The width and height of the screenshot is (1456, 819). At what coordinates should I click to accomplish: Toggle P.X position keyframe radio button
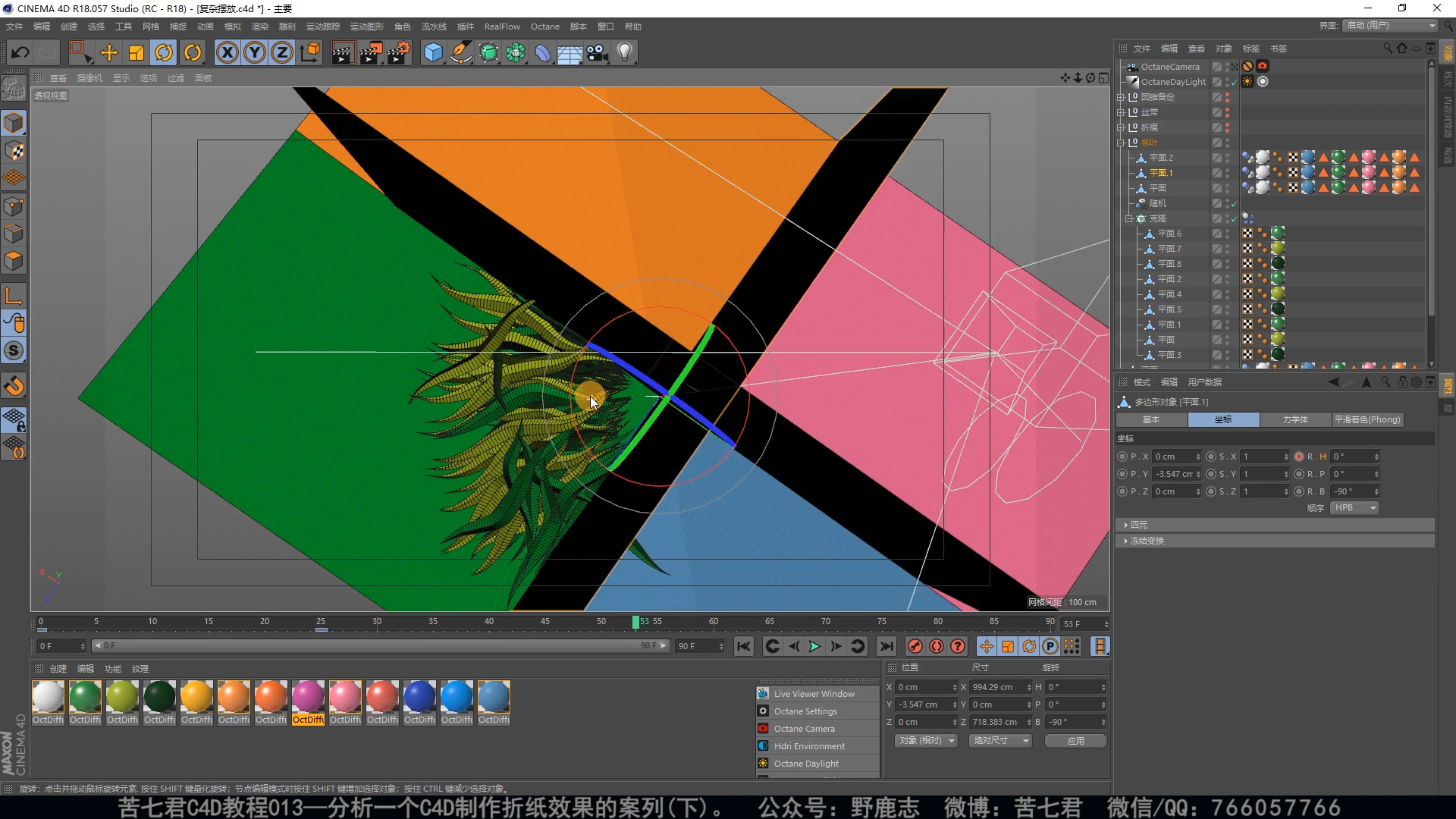click(x=1122, y=457)
